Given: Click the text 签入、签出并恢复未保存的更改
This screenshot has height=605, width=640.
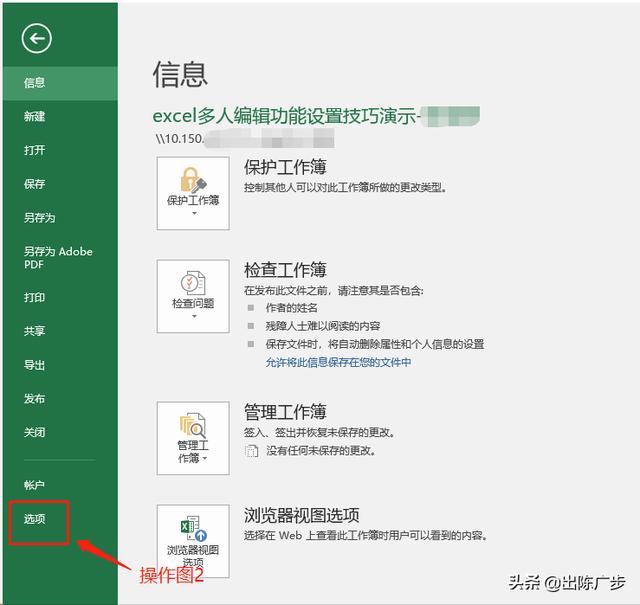Looking at the screenshot, I should point(319,432).
